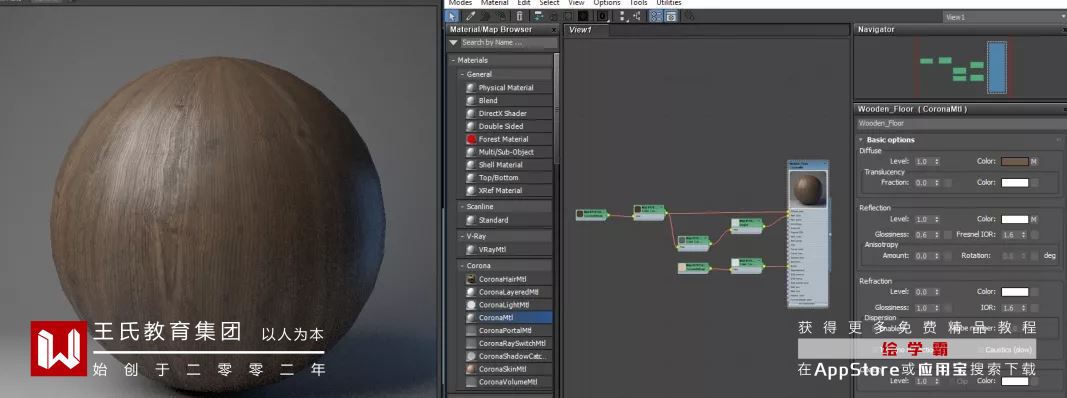Close the Material/Map Browser panel
This screenshot has height=398, width=1067.
tap(553, 29)
